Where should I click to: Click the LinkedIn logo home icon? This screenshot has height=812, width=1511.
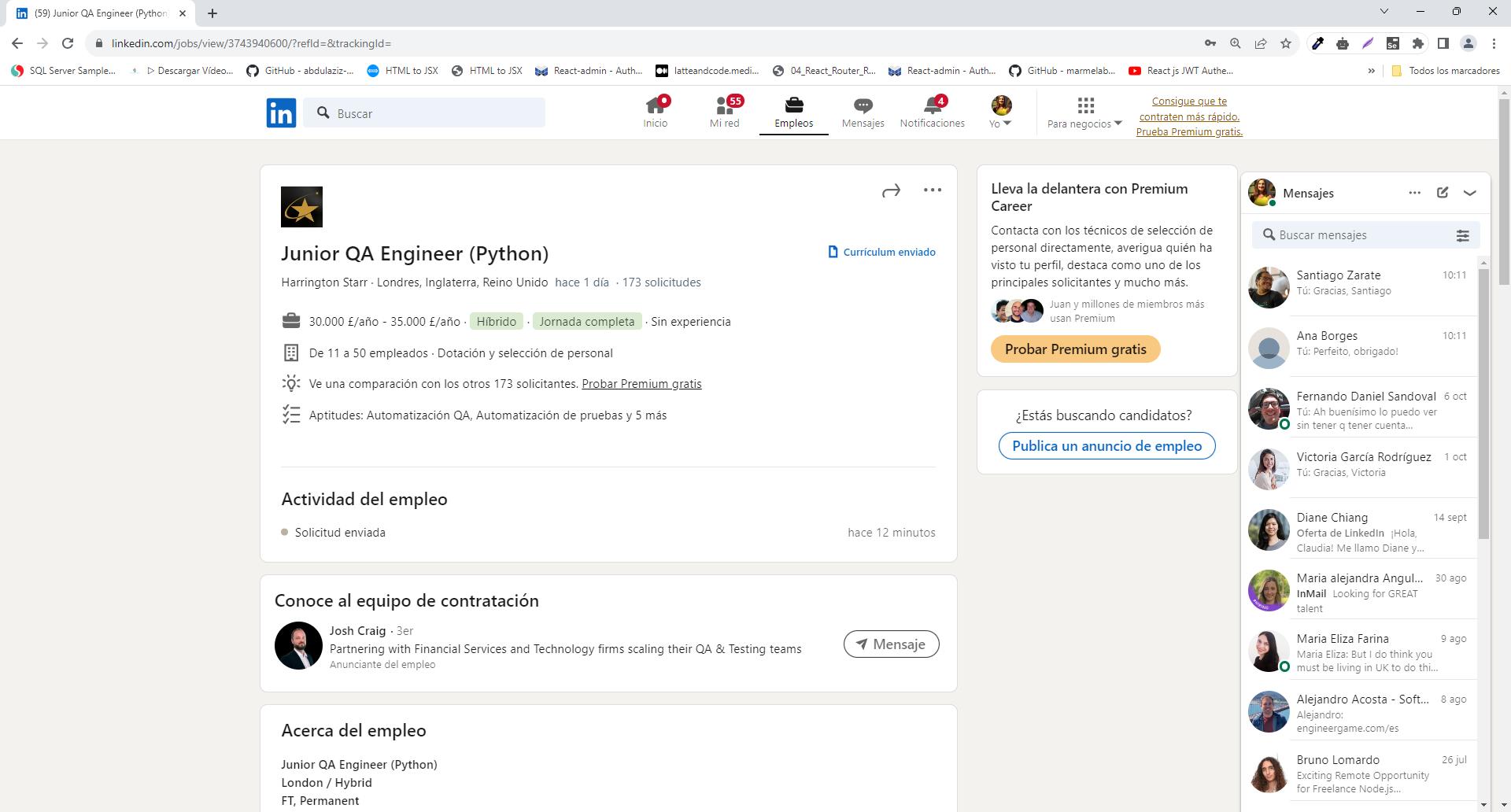pos(281,113)
